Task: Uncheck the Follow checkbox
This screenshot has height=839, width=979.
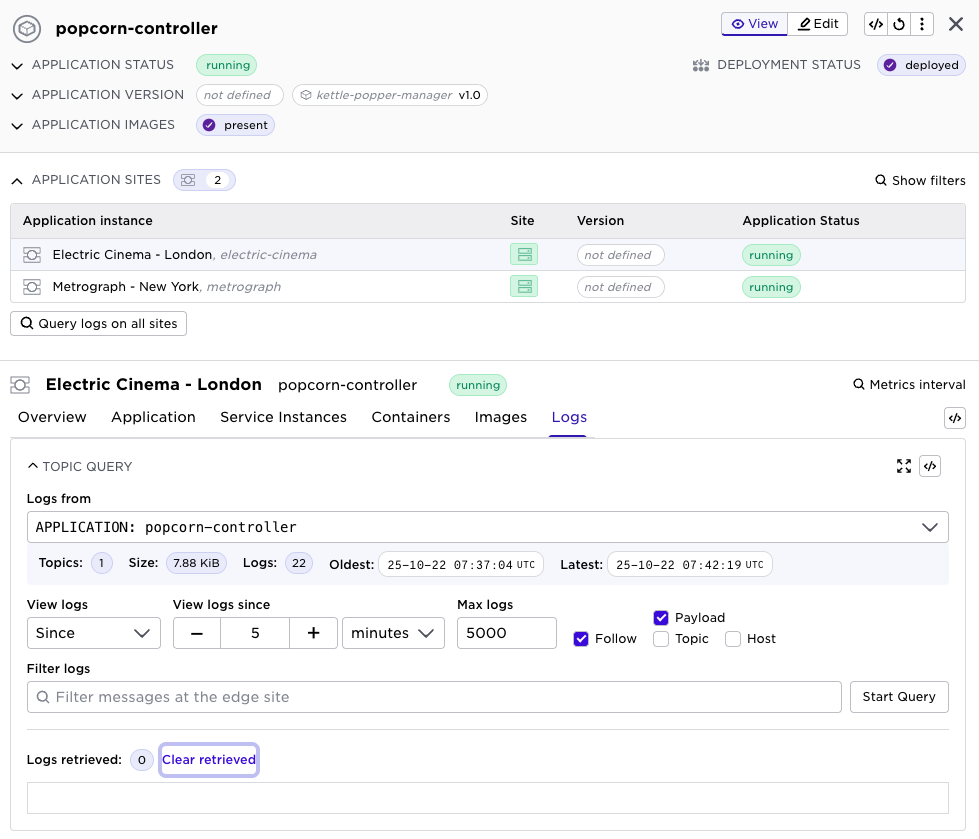Action: coord(581,639)
